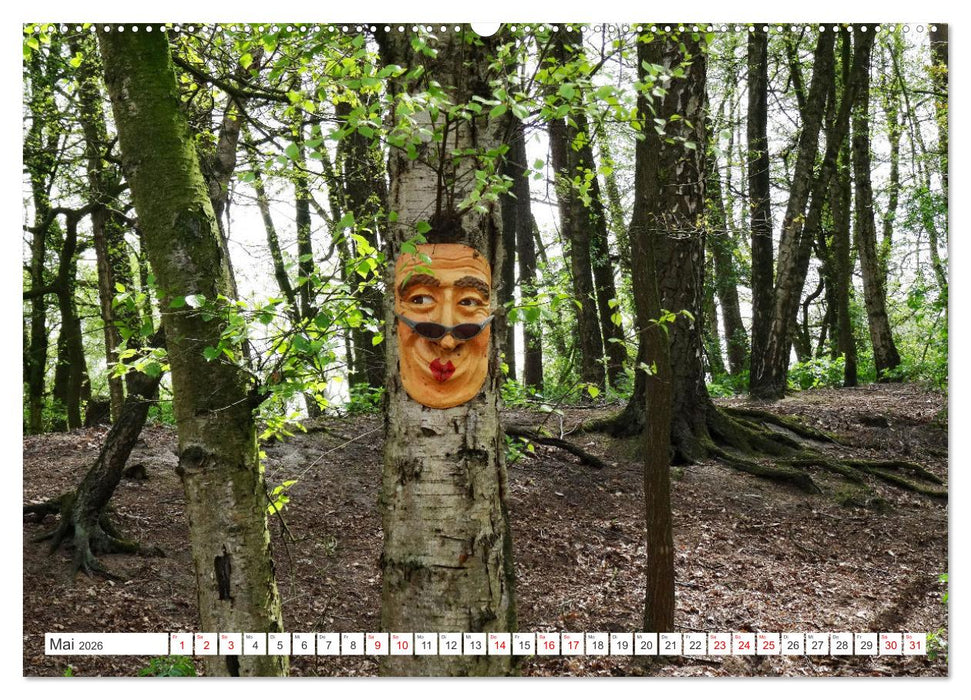Screen dimensions: 971x700
Task: Select day 3 in the calendar strip
Action: point(230,644)
